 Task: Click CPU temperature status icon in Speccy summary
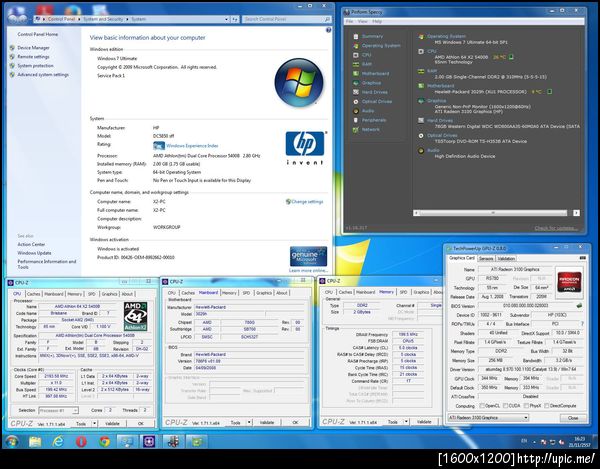point(511,57)
